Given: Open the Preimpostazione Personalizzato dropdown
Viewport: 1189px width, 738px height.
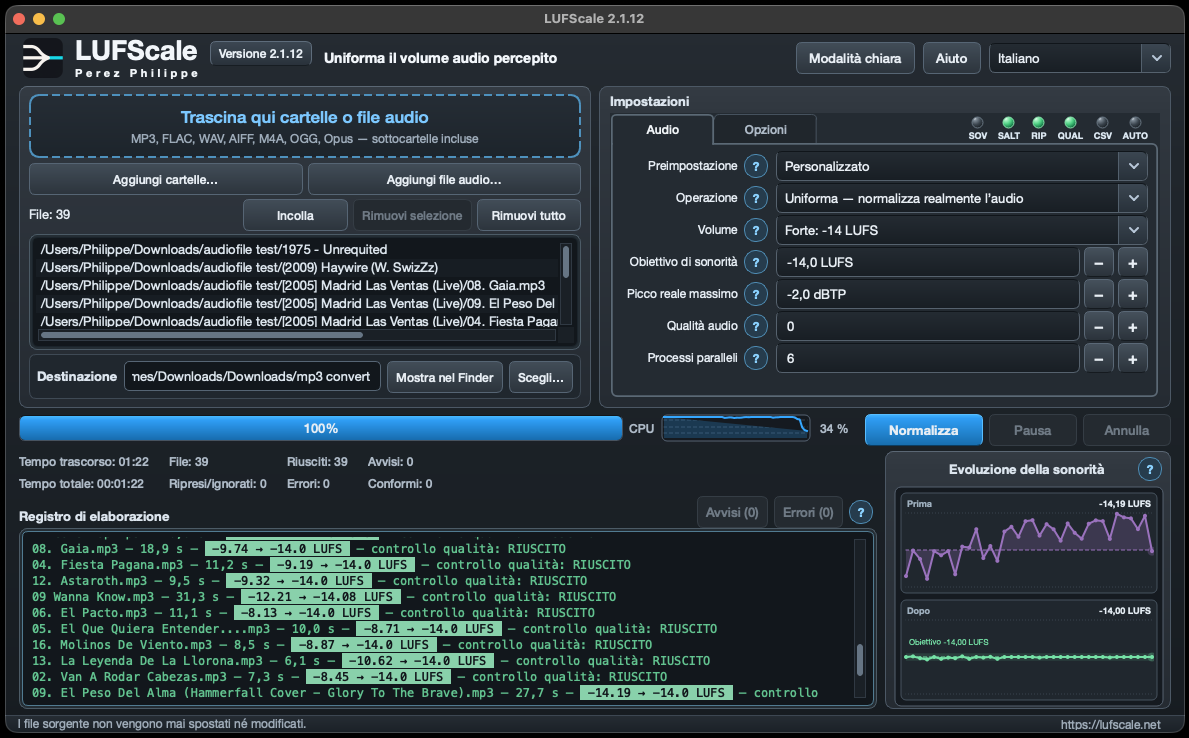Looking at the screenshot, I should click(x=962, y=166).
